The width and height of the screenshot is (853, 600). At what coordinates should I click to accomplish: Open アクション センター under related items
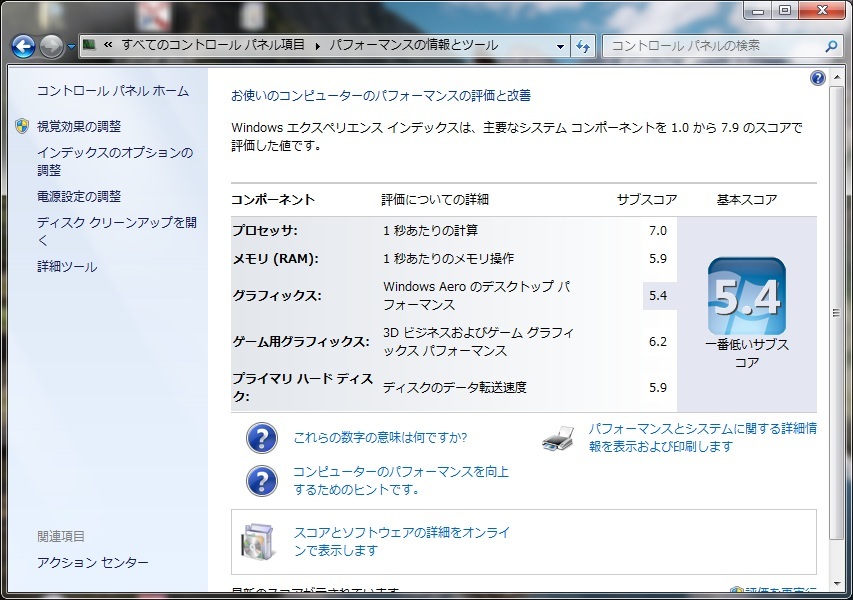point(92,563)
